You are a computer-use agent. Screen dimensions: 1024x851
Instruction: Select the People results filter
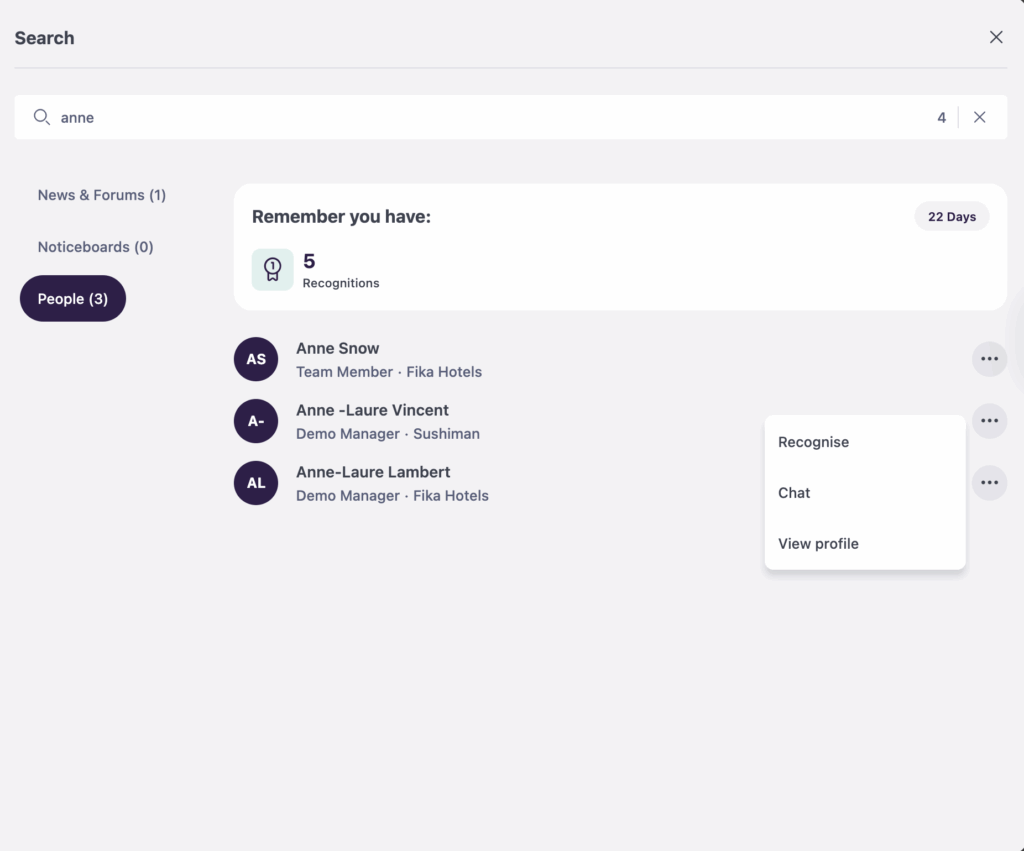73,299
